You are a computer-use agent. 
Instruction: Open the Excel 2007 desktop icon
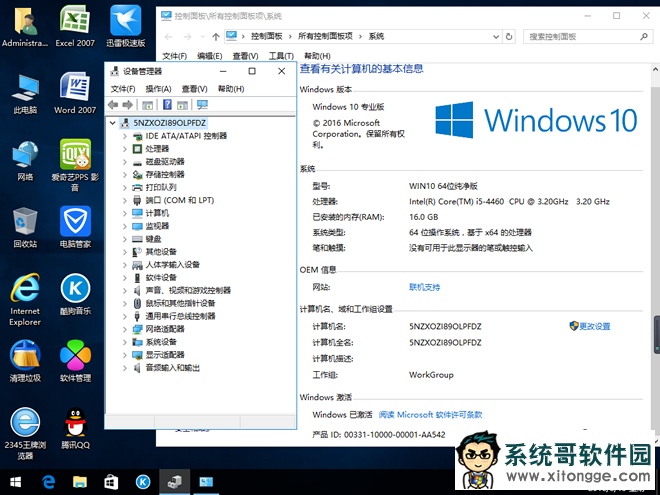(75, 27)
